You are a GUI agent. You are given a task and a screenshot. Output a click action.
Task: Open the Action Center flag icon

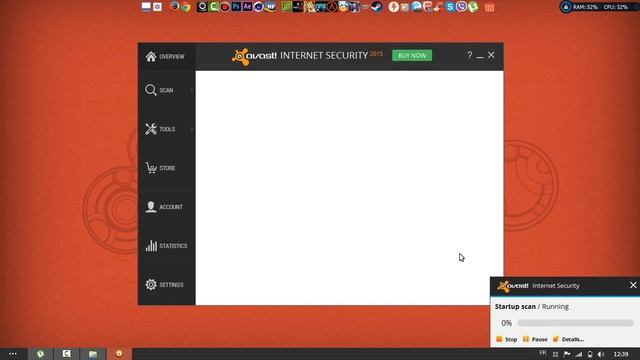click(x=567, y=354)
